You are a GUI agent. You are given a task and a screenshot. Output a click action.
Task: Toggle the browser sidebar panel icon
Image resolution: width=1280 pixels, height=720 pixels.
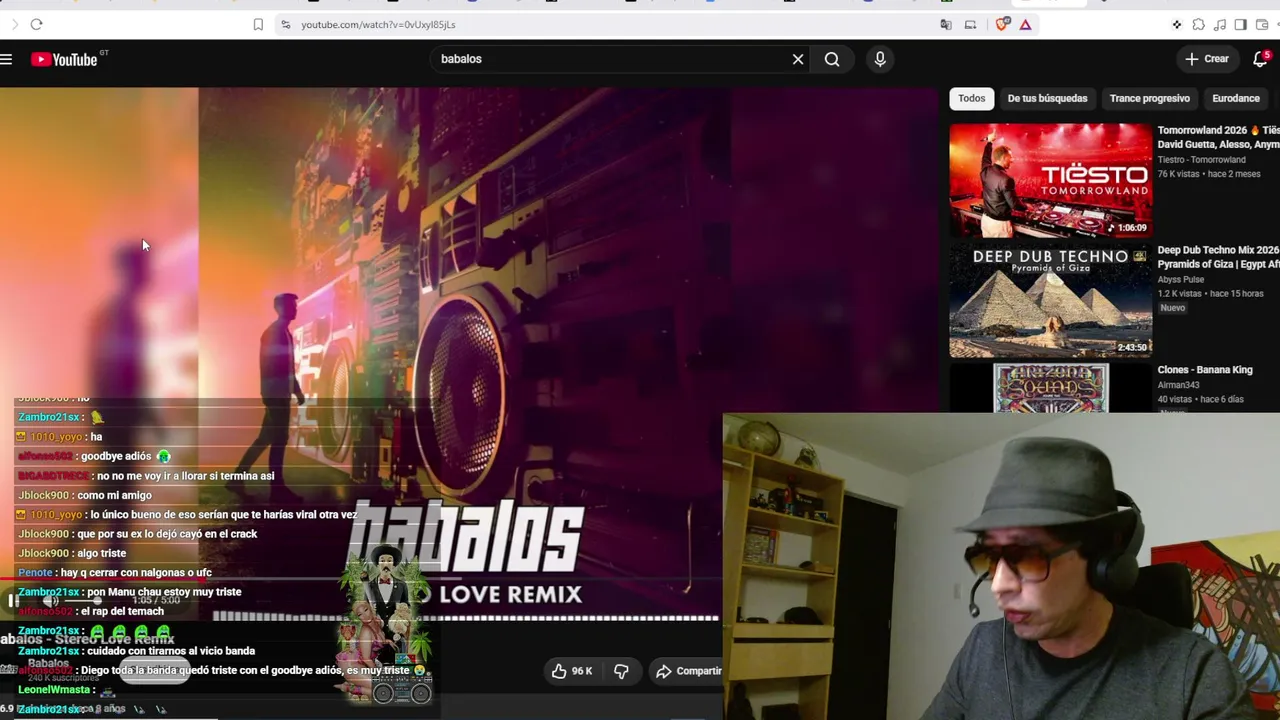[1240, 24]
